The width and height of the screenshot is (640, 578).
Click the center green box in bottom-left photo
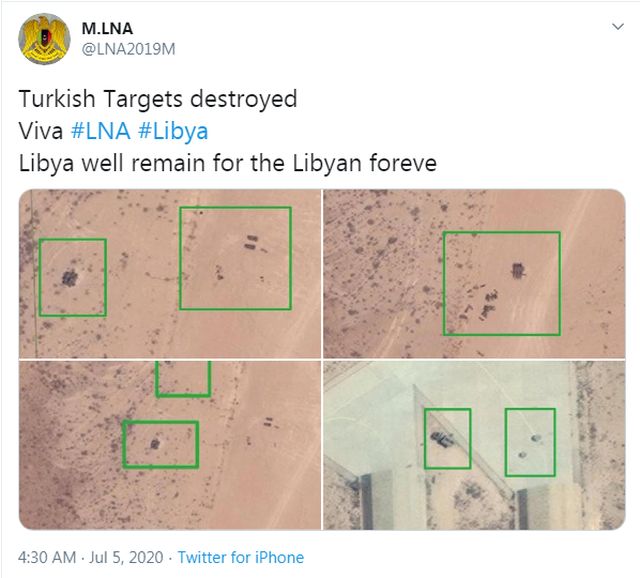tap(160, 444)
